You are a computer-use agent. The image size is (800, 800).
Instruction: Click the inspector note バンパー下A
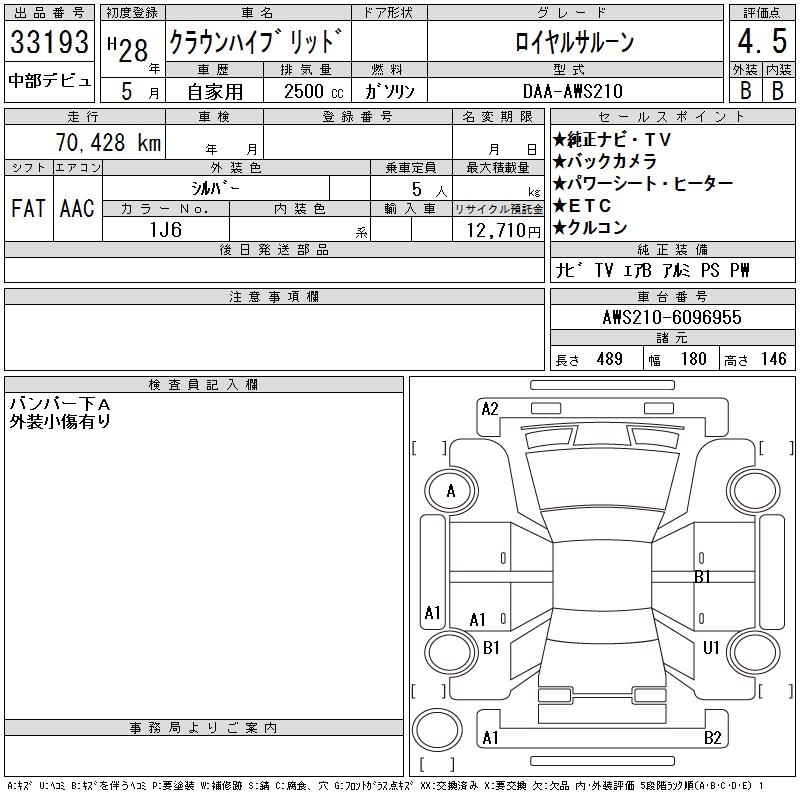click(x=60, y=403)
